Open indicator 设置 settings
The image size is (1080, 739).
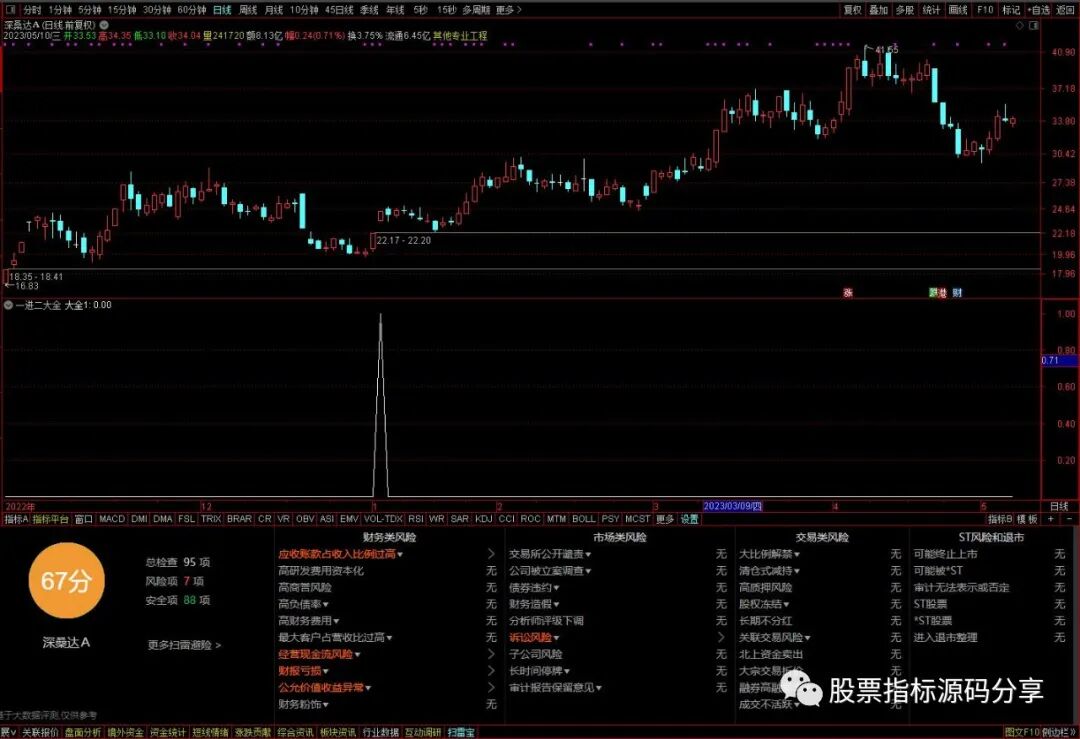coord(689,519)
